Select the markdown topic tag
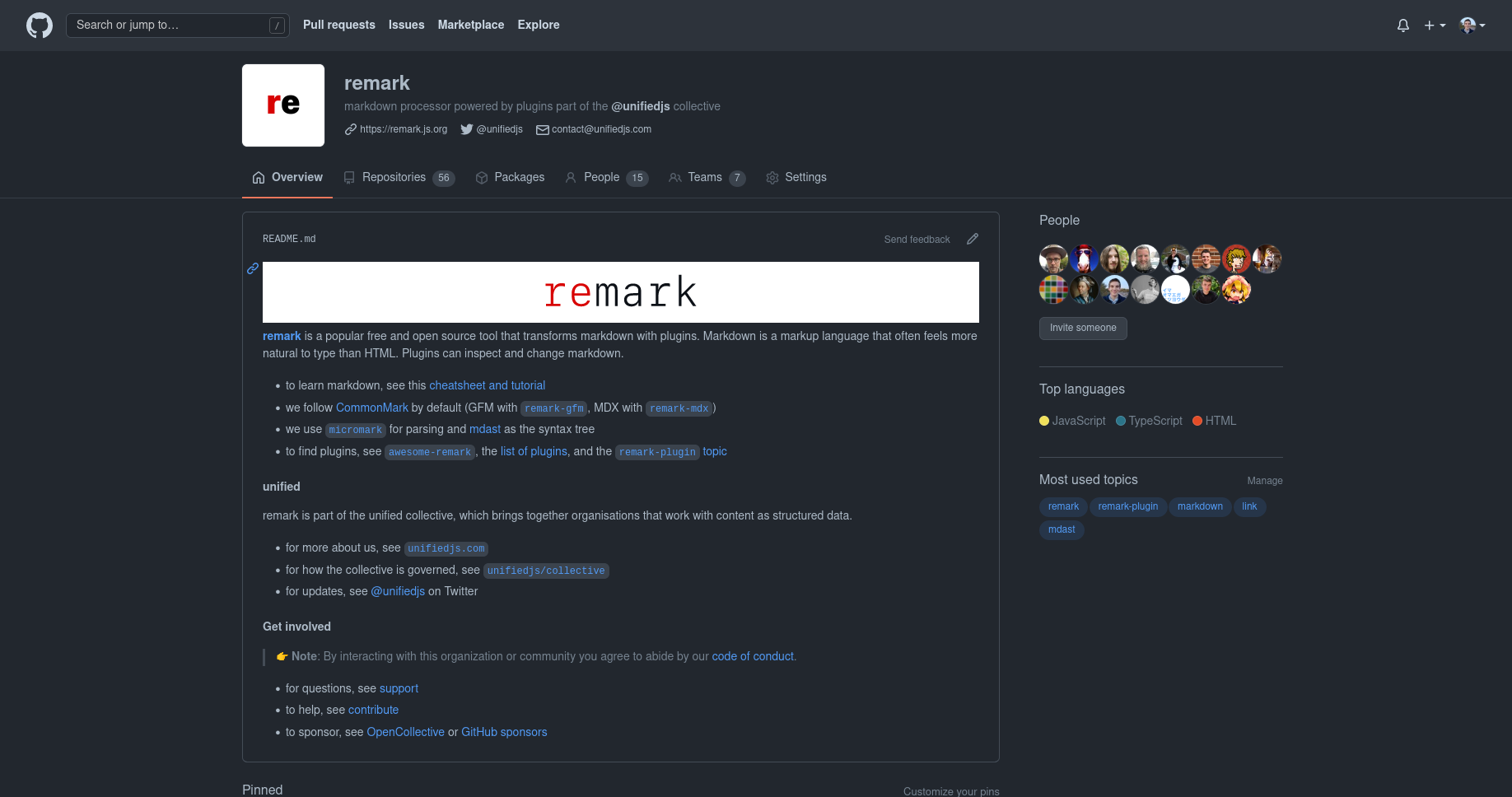1512x797 pixels. tap(1200, 506)
